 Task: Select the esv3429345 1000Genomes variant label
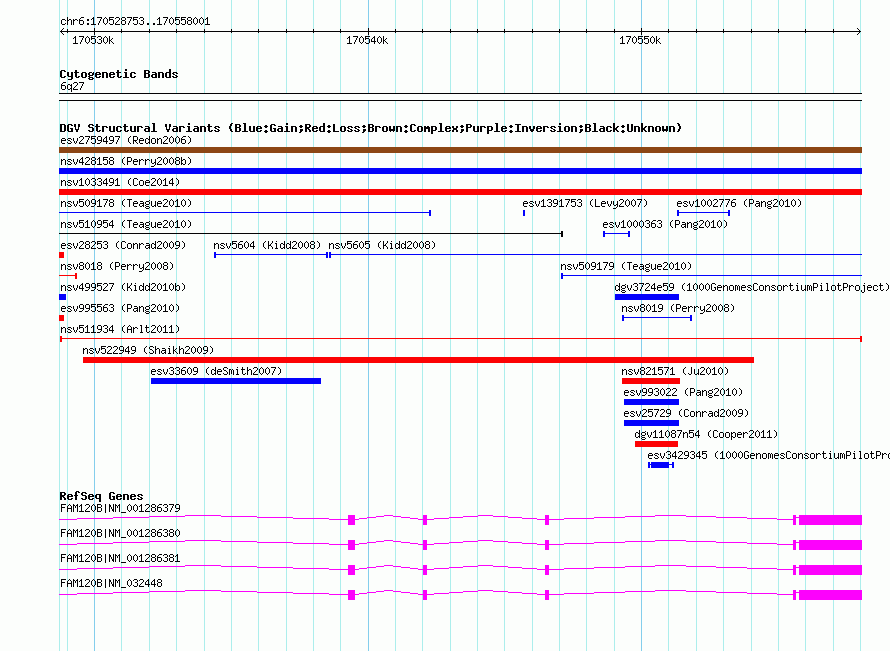769,455
